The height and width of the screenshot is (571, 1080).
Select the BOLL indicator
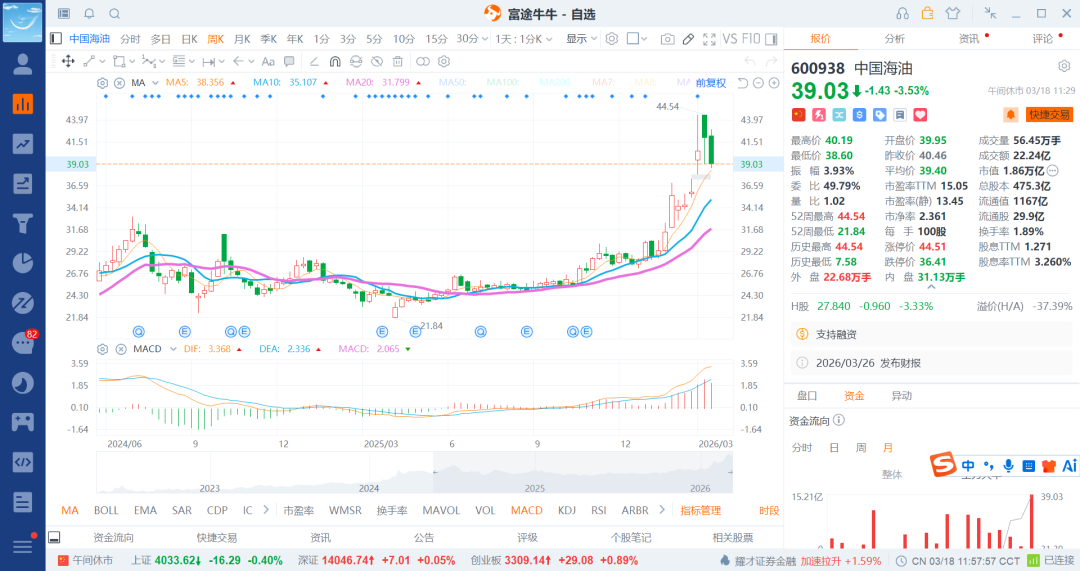[x=106, y=510]
